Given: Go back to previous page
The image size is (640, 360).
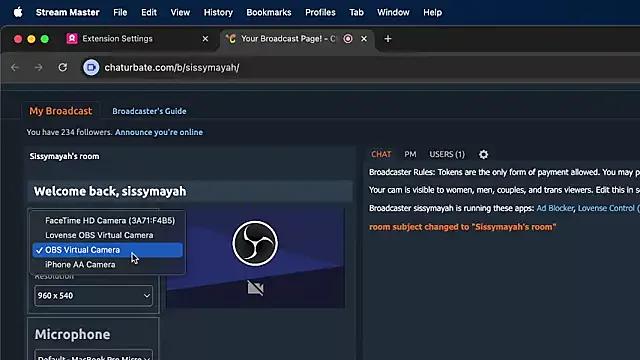Looking at the screenshot, I should click(x=15, y=67).
